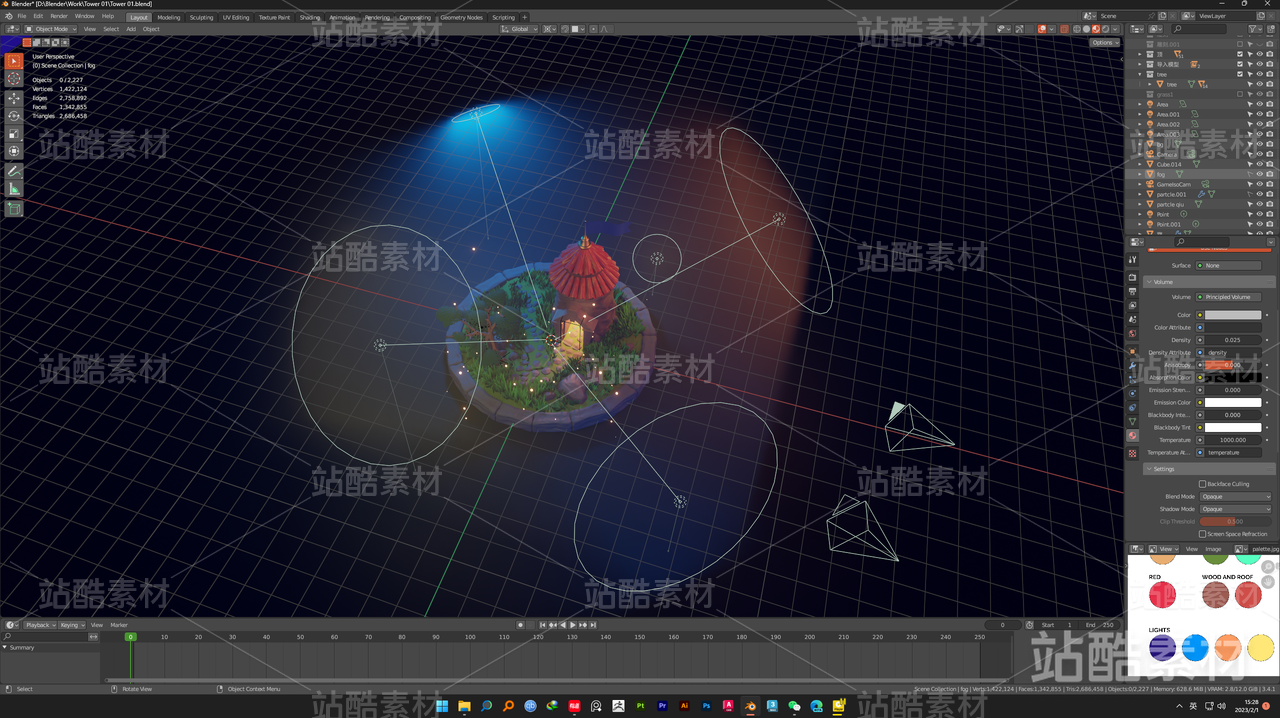Select the Measure tool

(x=14, y=189)
